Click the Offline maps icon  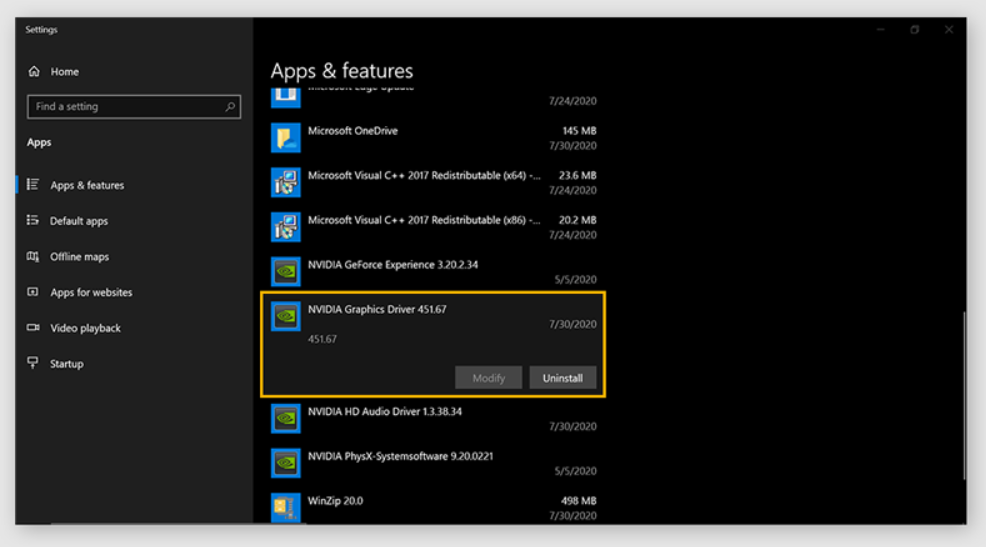pyautogui.click(x=33, y=256)
